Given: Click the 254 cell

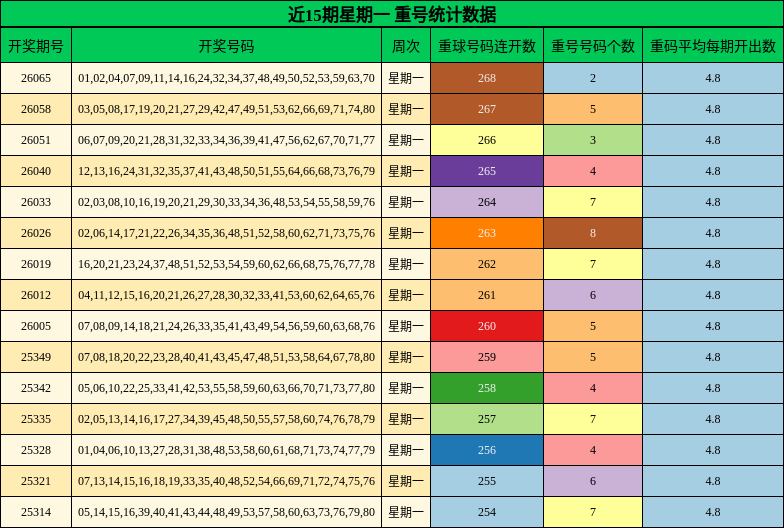Looking at the screenshot, I should [x=487, y=512].
